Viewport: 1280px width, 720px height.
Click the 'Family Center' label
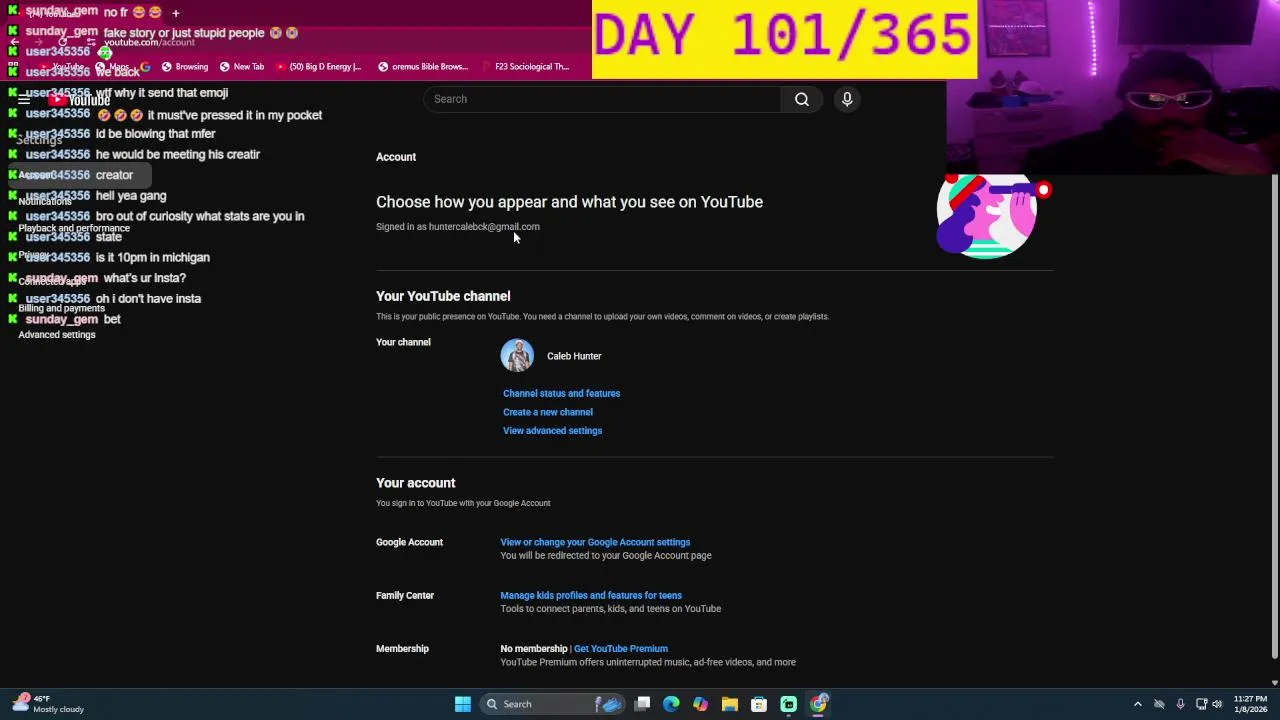(x=405, y=596)
